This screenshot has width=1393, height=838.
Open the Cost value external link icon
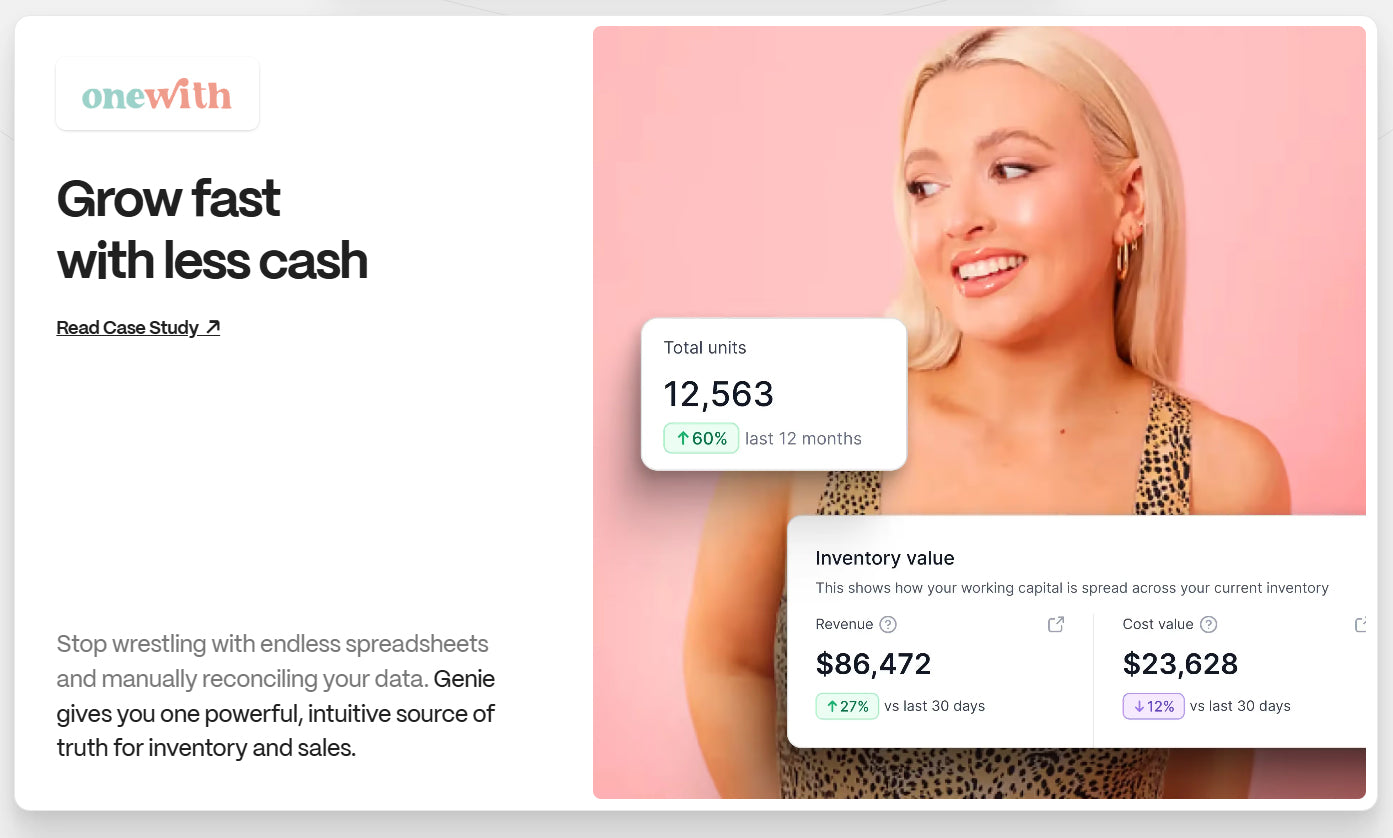click(1360, 624)
